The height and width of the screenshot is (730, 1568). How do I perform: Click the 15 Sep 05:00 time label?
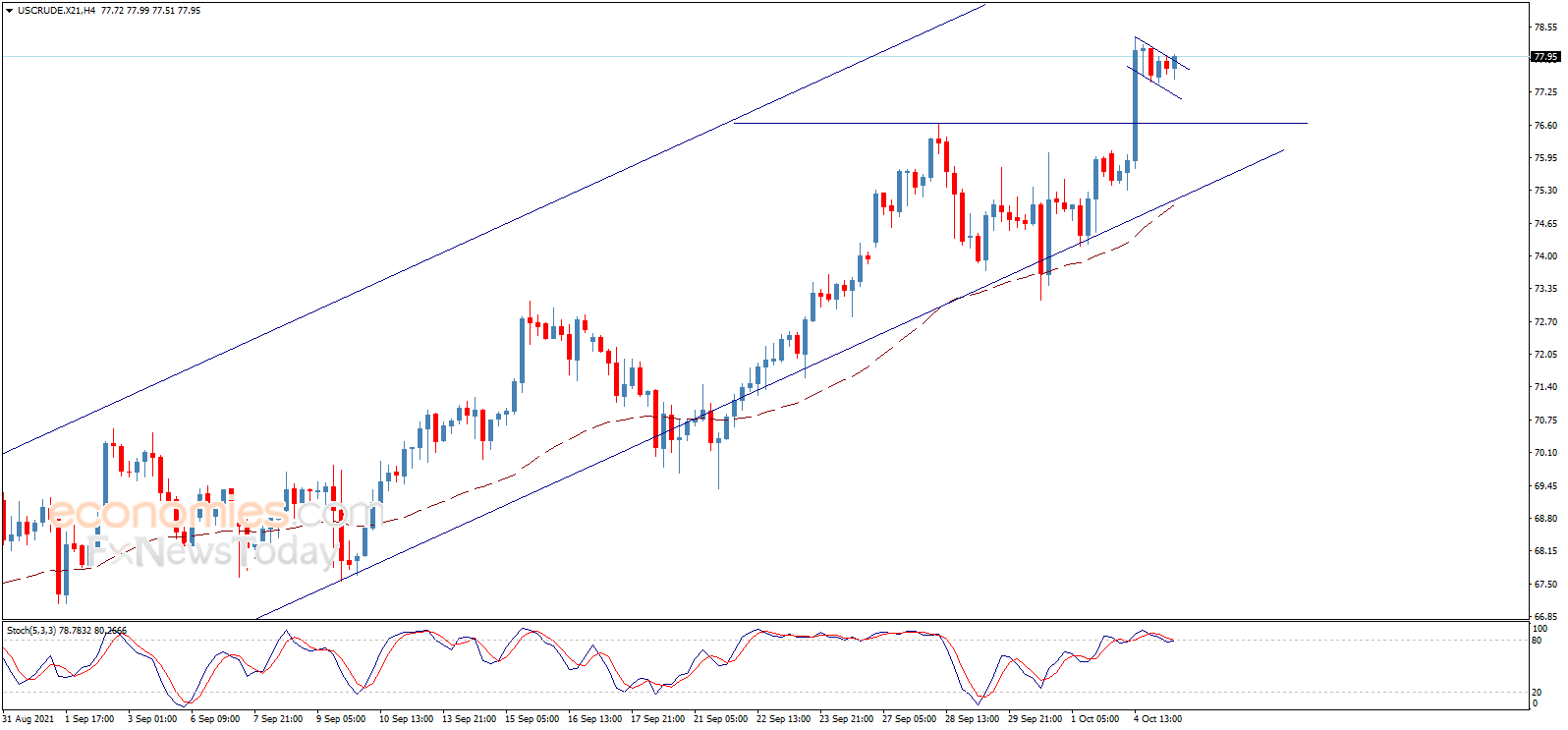tap(532, 719)
